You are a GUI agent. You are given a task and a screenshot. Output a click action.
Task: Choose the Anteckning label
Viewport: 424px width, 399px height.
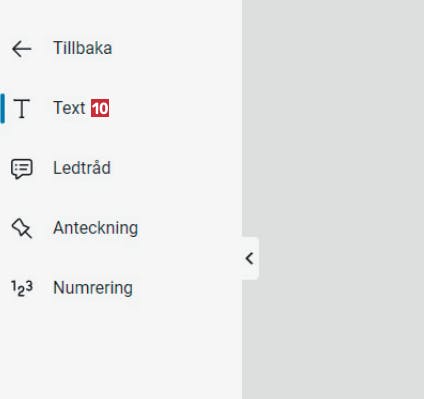click(x=95, y=228)
